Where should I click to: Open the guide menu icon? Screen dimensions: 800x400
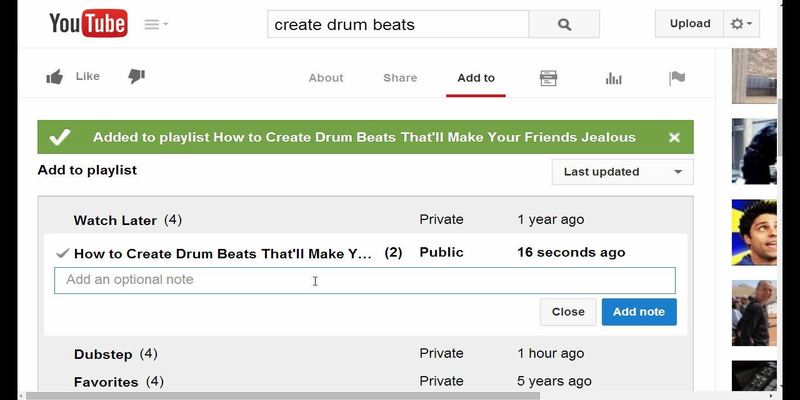tap(156, 24)
